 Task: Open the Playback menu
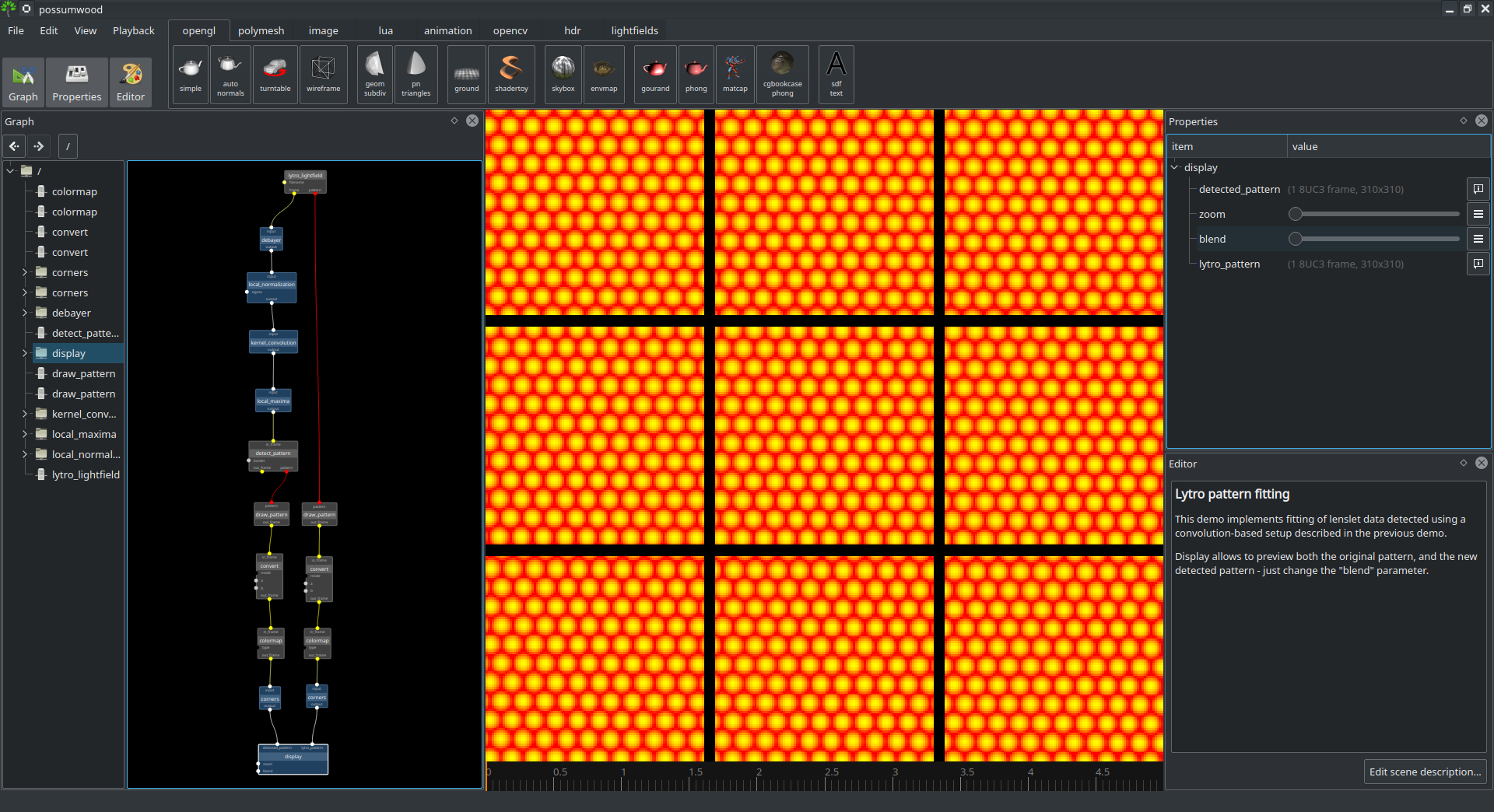[x=134, y=30]
